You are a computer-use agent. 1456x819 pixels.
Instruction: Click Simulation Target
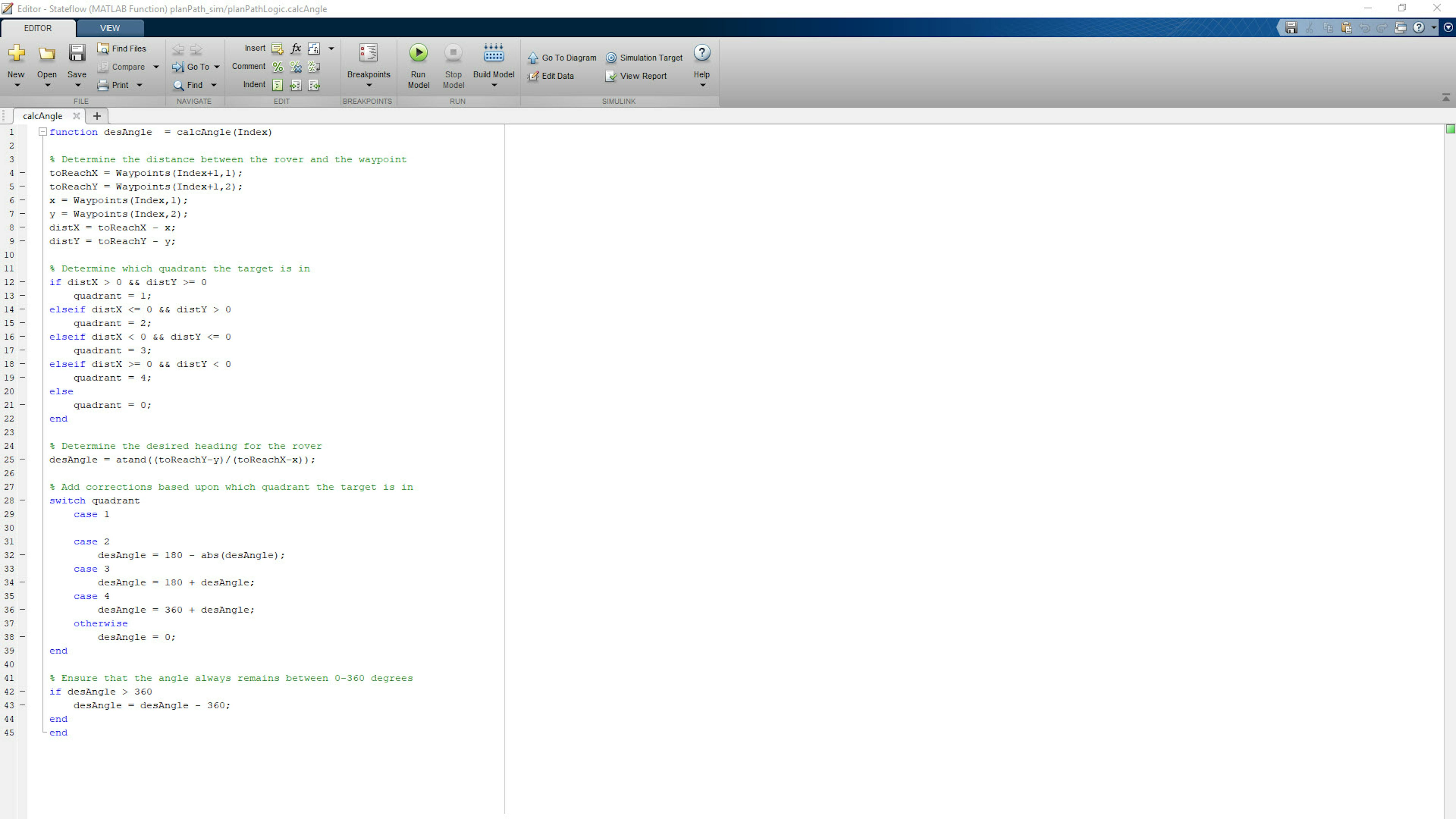644,58
